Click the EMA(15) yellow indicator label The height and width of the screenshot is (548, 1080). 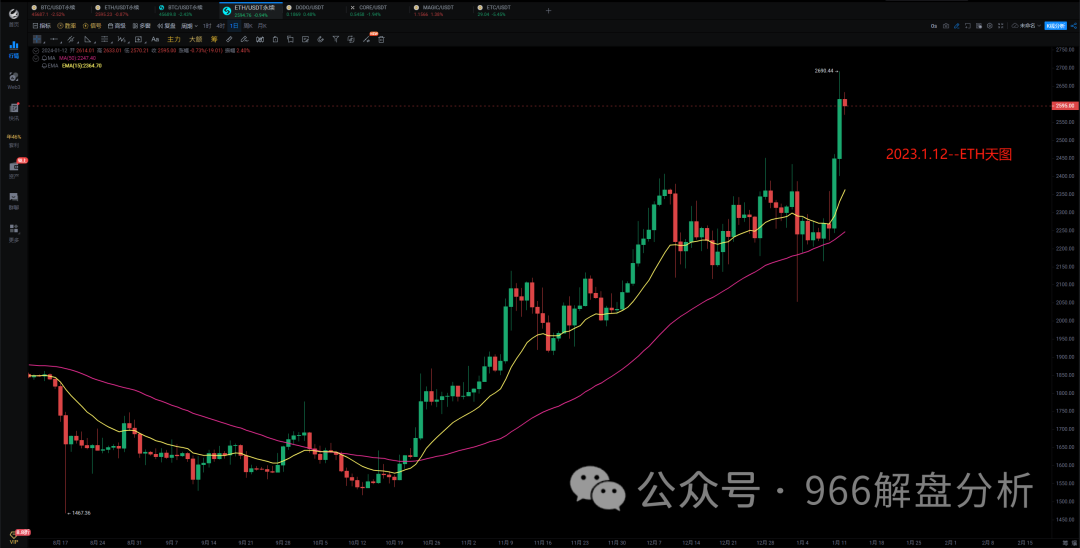point(82,66)
